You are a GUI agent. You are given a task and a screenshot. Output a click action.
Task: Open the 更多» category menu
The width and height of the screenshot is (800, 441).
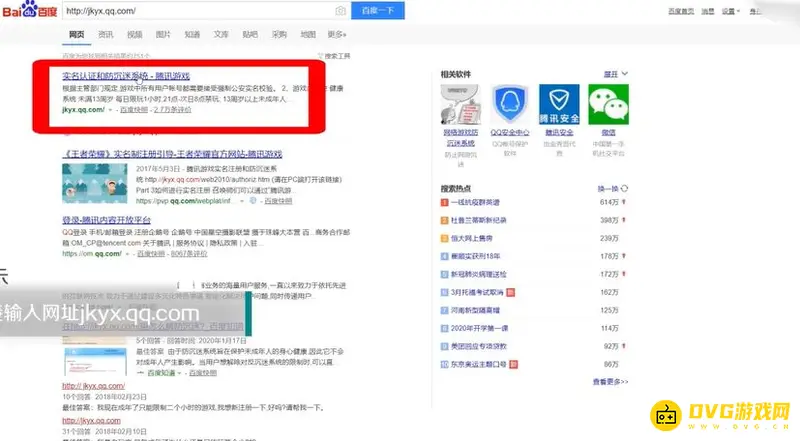click(337, 34)
